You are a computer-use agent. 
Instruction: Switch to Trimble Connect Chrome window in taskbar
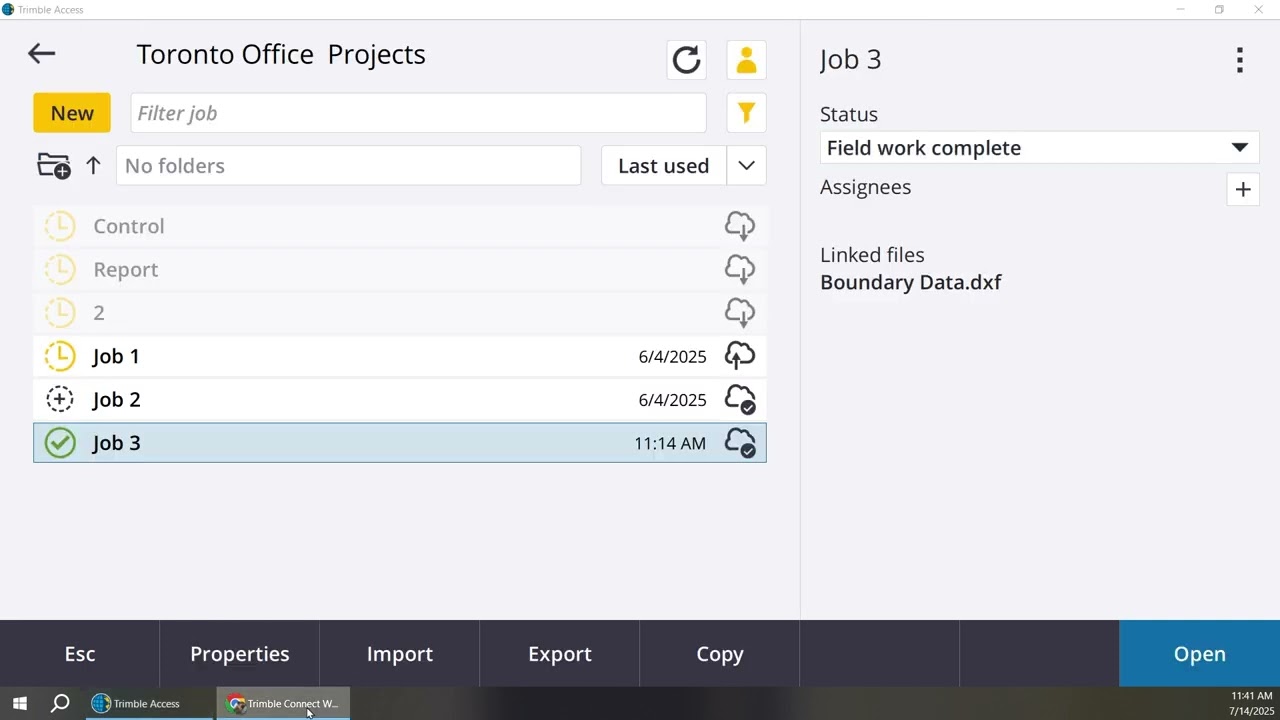point(284,704)
